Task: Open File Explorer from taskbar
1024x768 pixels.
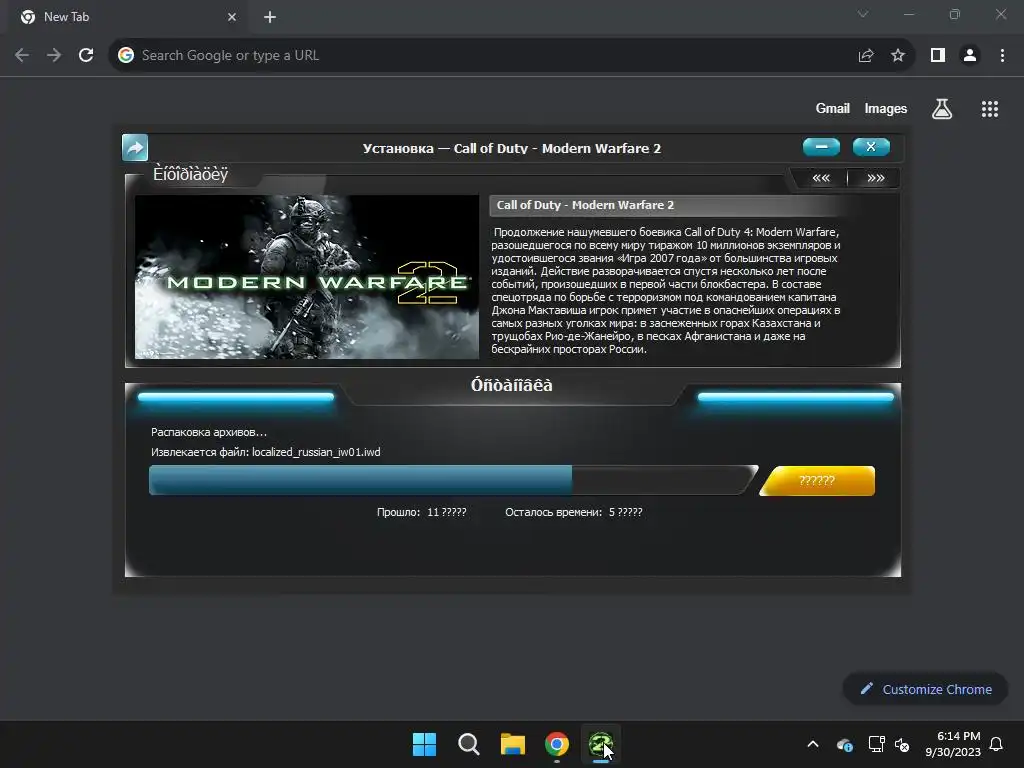Action: 513,744
